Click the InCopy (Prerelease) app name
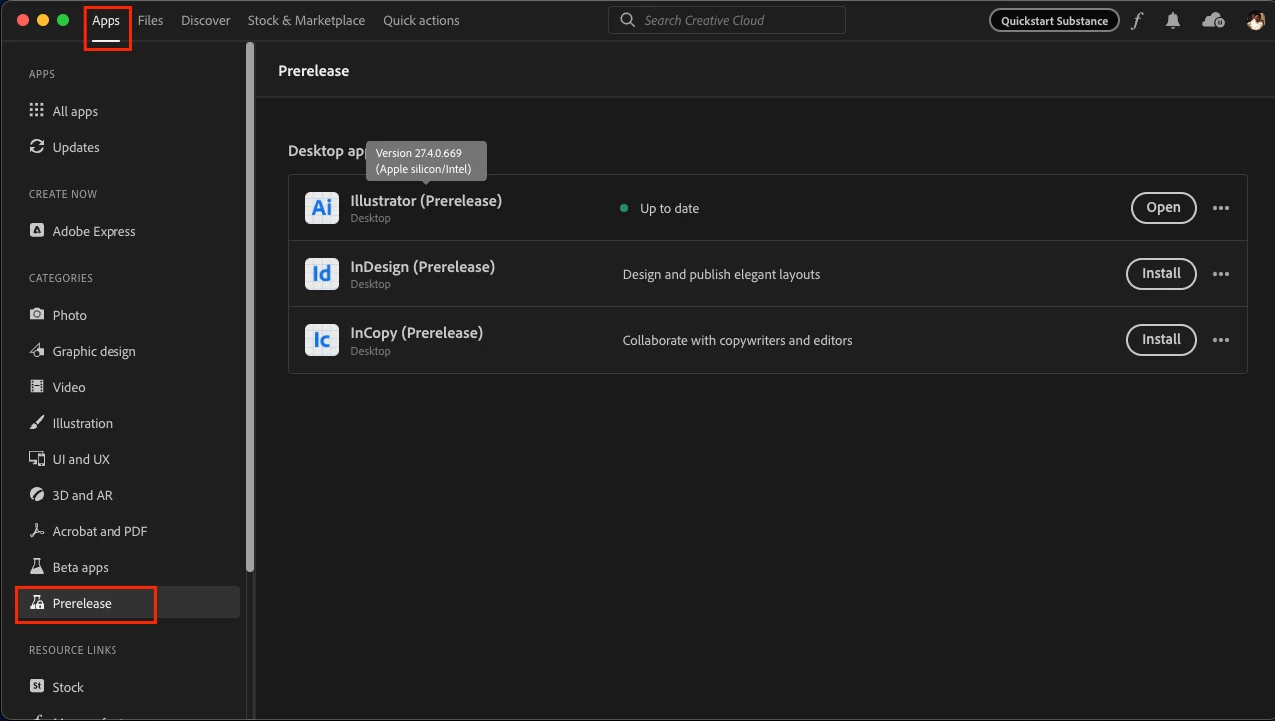This screenshot has height=721, width=1275. (417, 333)
